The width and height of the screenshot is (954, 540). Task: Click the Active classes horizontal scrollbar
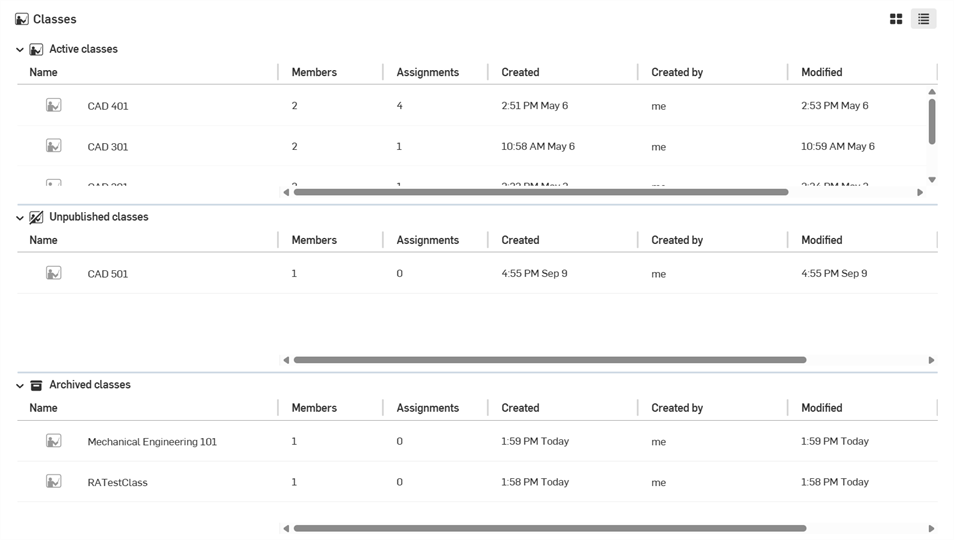540,192
